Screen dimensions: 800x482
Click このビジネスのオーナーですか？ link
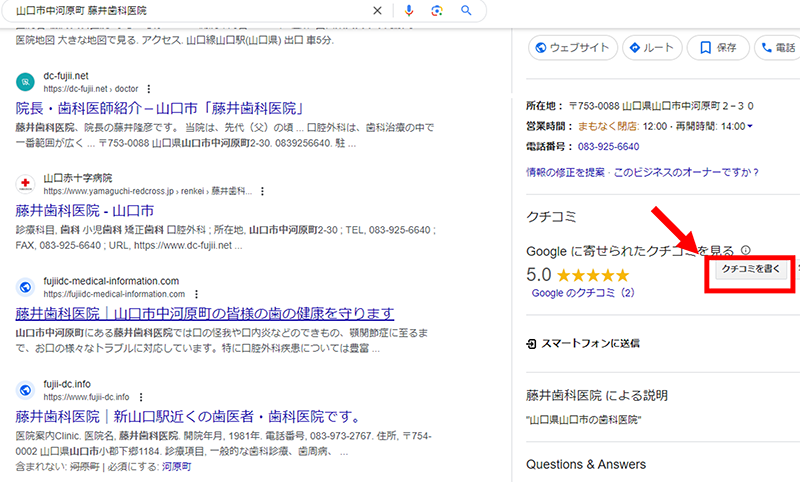(686, 172)
